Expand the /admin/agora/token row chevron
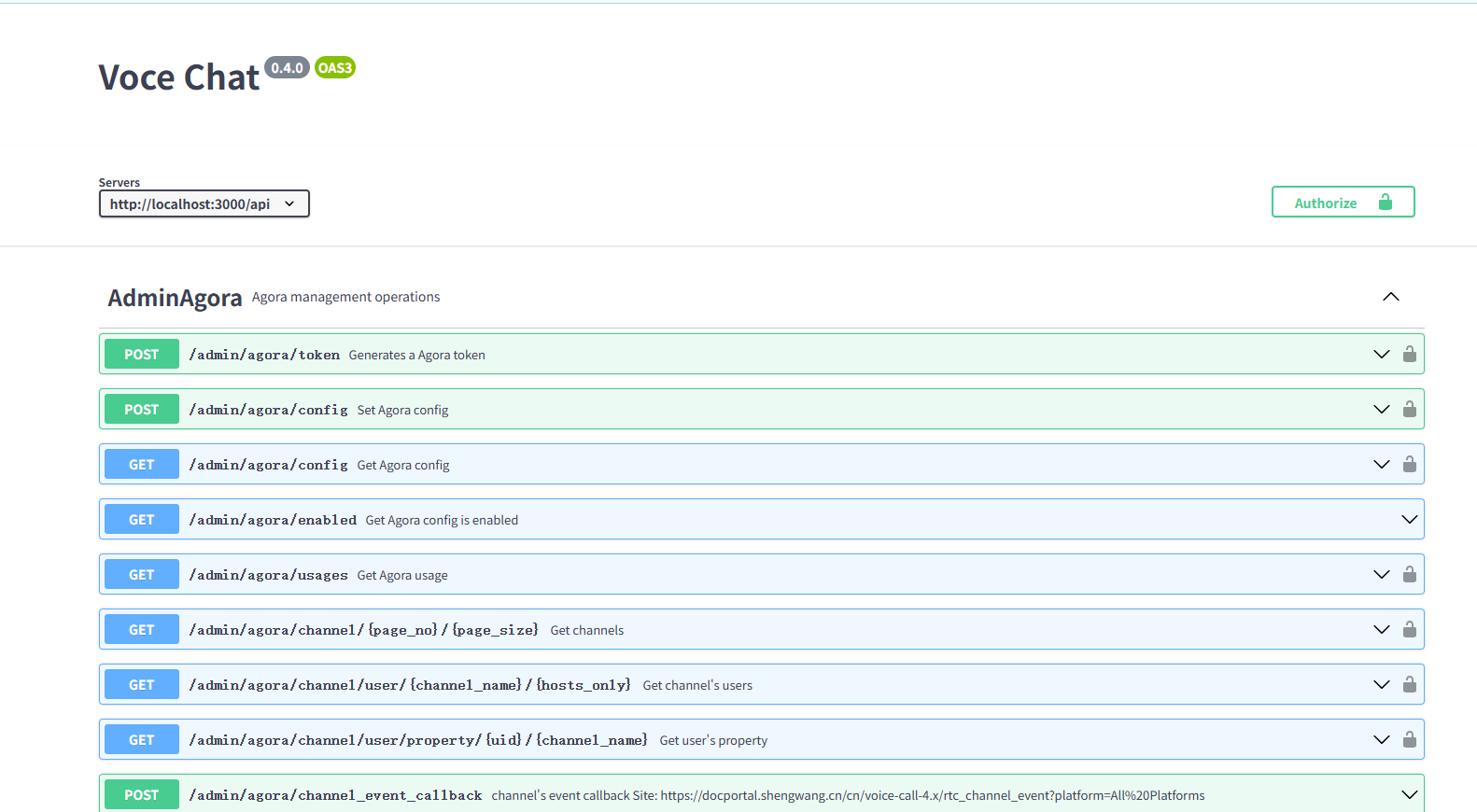This screenshot has height=812, width=1477. click(x=1382, y=354)
